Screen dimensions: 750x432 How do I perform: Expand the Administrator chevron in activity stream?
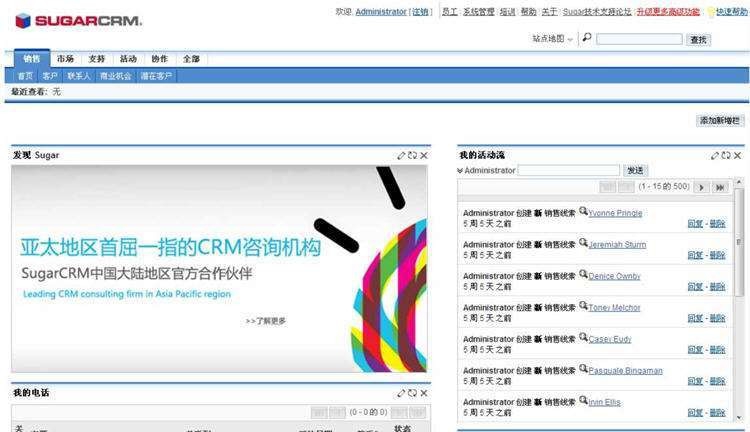click(460, 170)
